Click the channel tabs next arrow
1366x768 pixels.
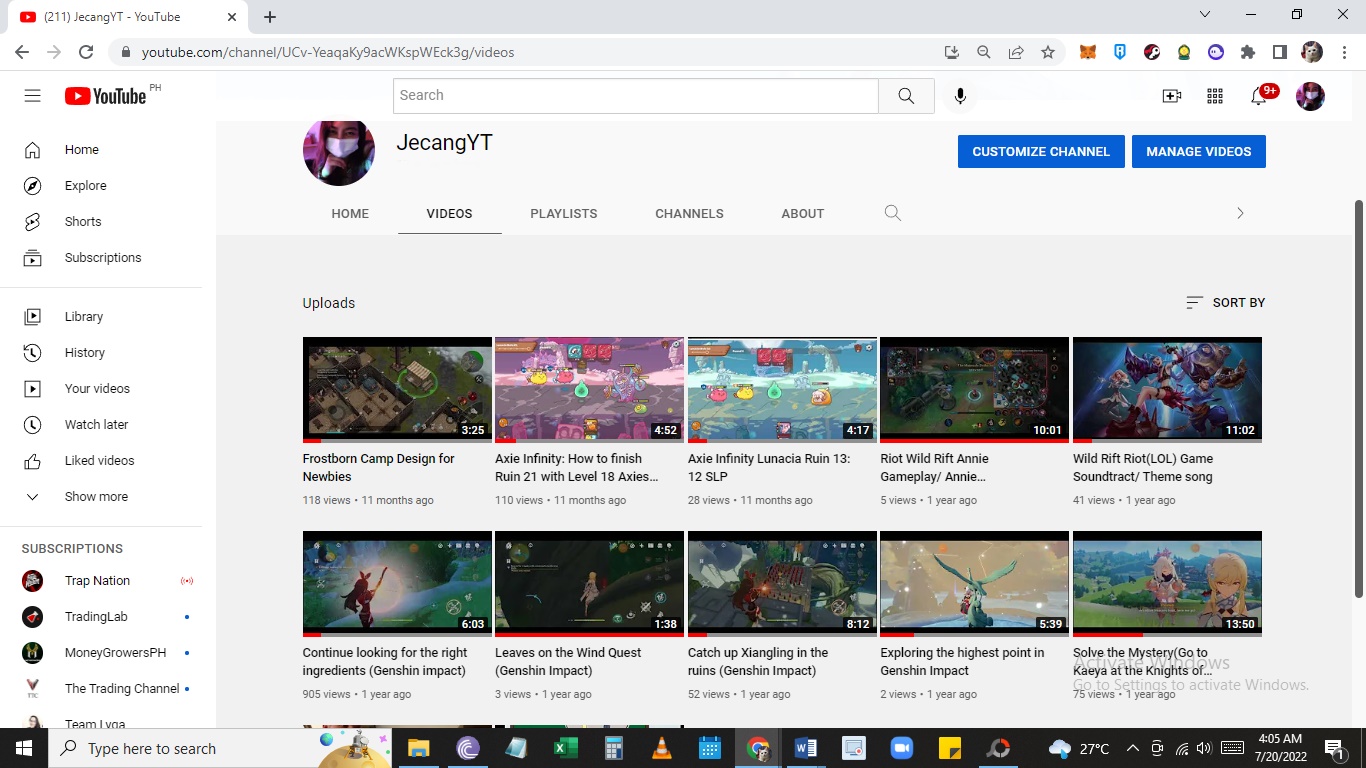(1240, 213)
